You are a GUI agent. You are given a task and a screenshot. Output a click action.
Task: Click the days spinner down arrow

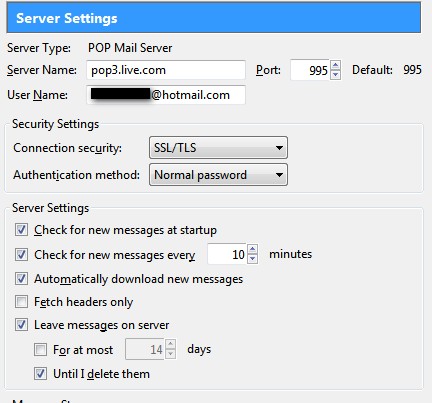(170, 354)
